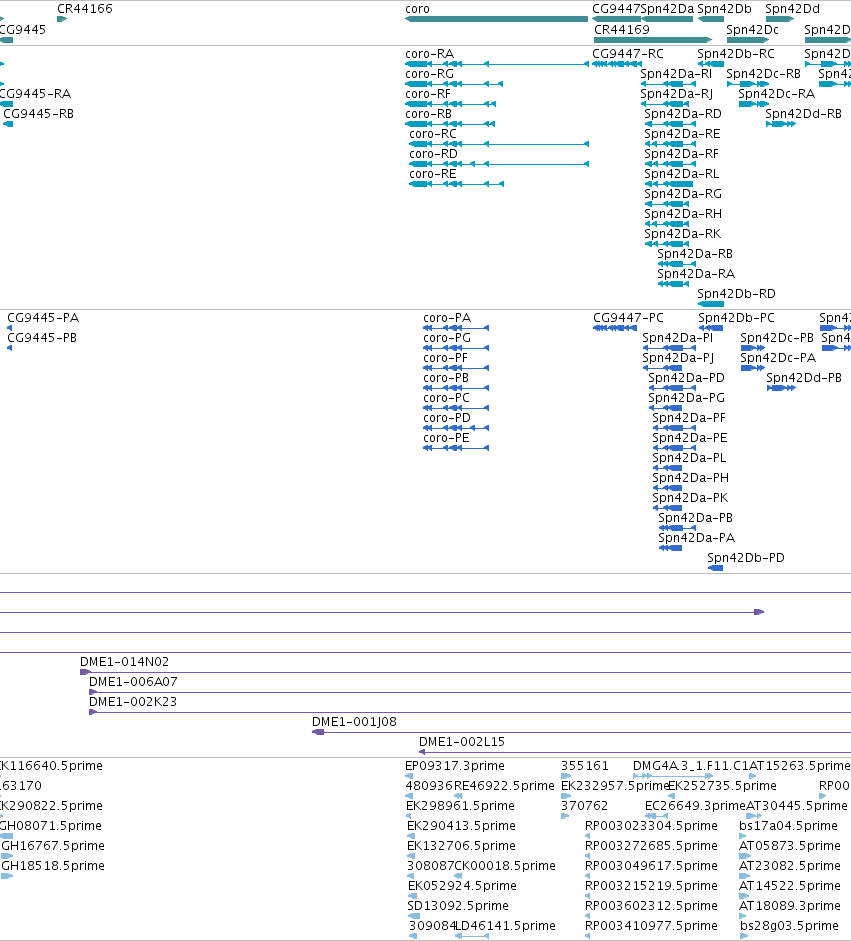Screen dimensions: 851x941
Task: Select the coro-RG transcript
Action: [x=454, y=84]
